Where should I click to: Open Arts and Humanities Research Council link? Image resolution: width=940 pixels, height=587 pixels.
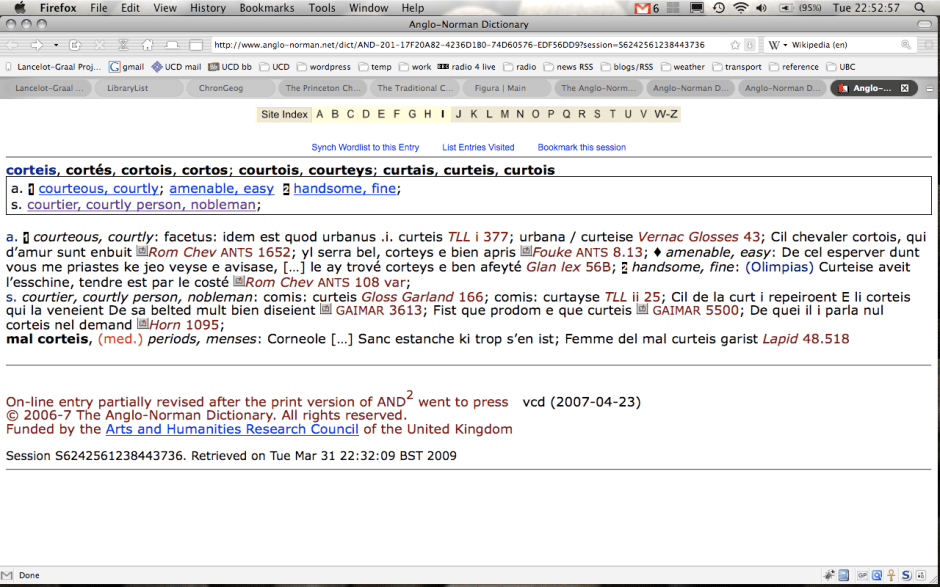232,429
